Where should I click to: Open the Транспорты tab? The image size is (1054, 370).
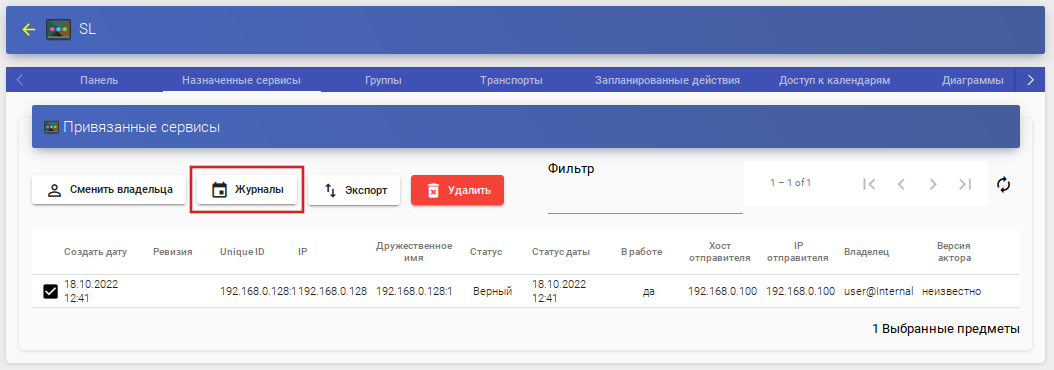pyautogui.click(x=512, y=81)
